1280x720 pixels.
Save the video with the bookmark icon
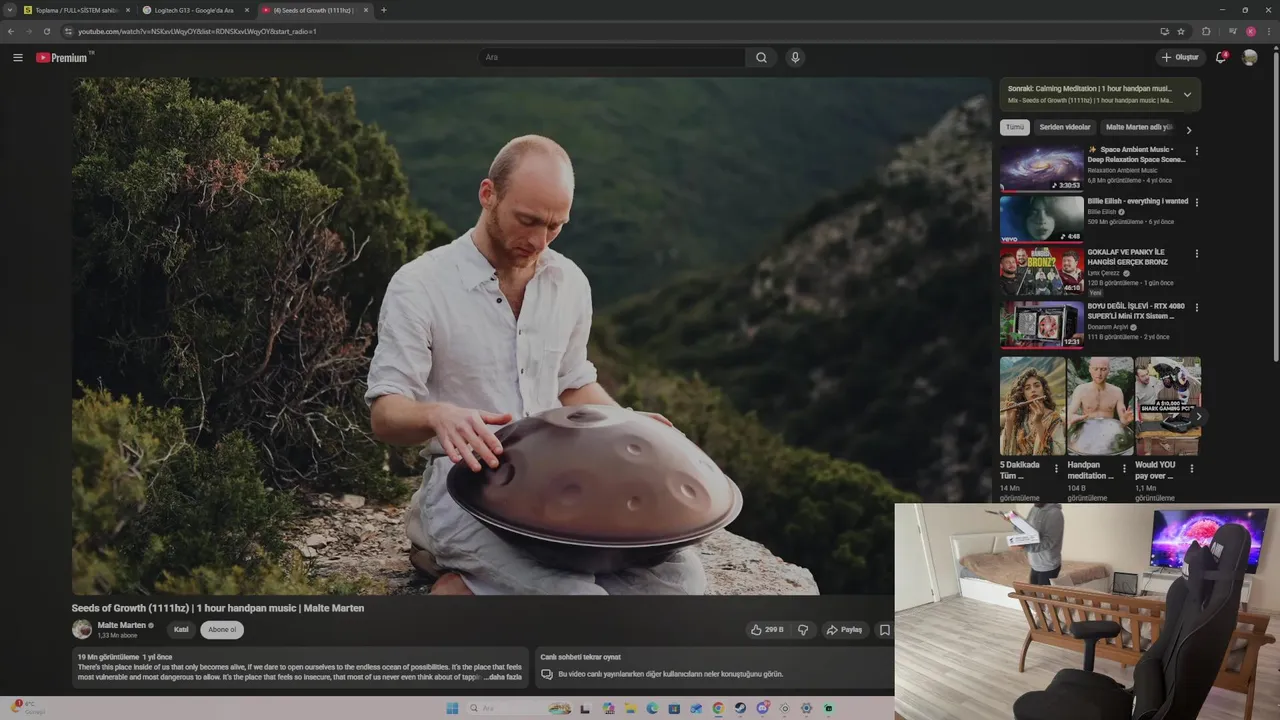tap(884, 630)
